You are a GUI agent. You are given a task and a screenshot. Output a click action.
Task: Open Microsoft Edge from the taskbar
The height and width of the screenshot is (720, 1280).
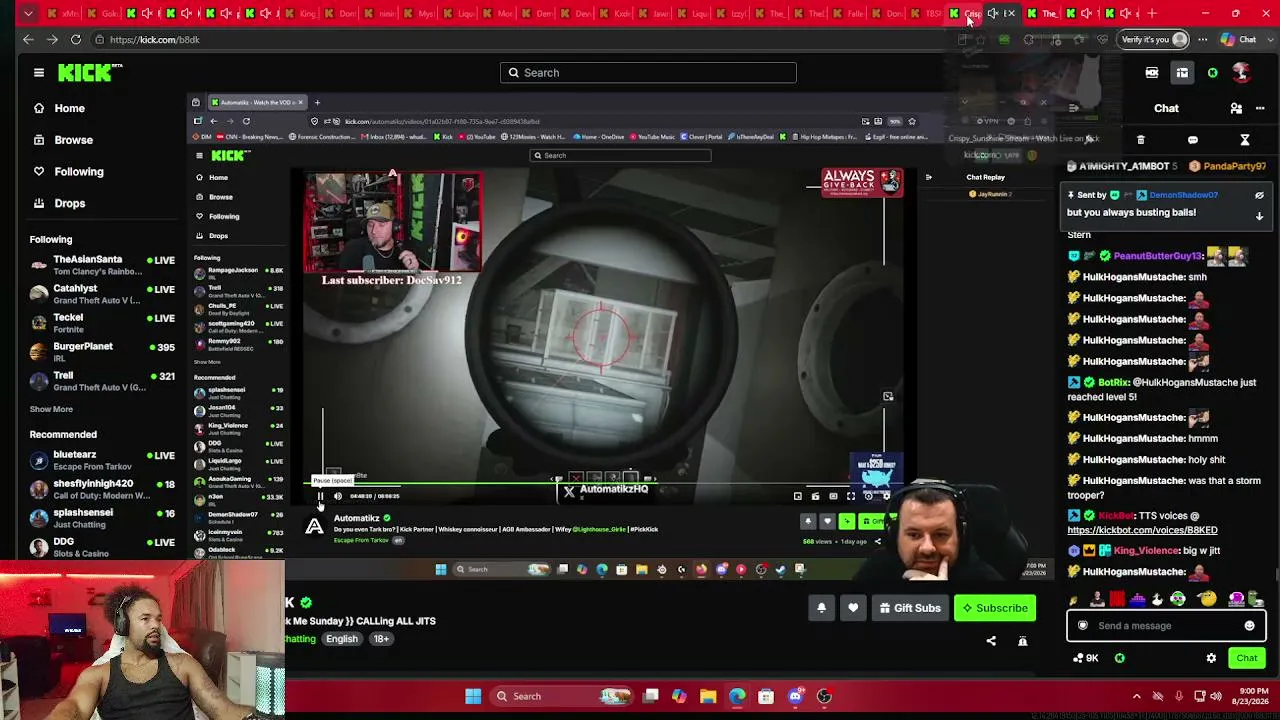pyautogui.click(x=737, y=696)
